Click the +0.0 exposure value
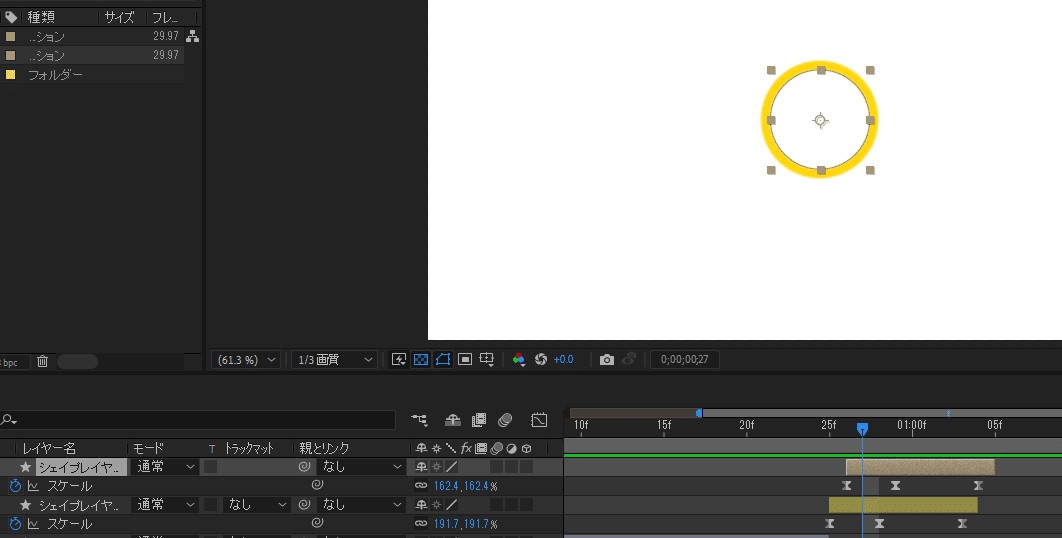 pyautogui.click(x=564, y=360)
